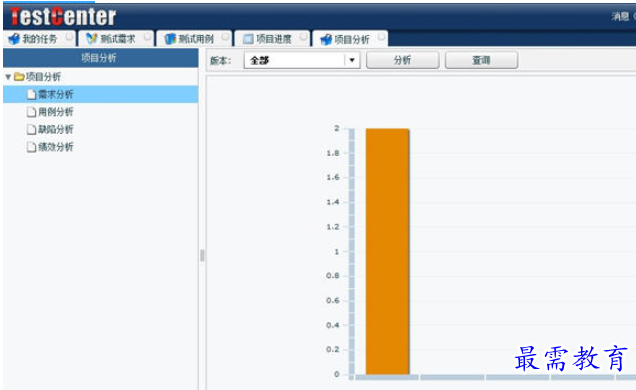Click the panel splitter collapse handle
The height and width of the screenshot is (390, 636).
point(202,255)
